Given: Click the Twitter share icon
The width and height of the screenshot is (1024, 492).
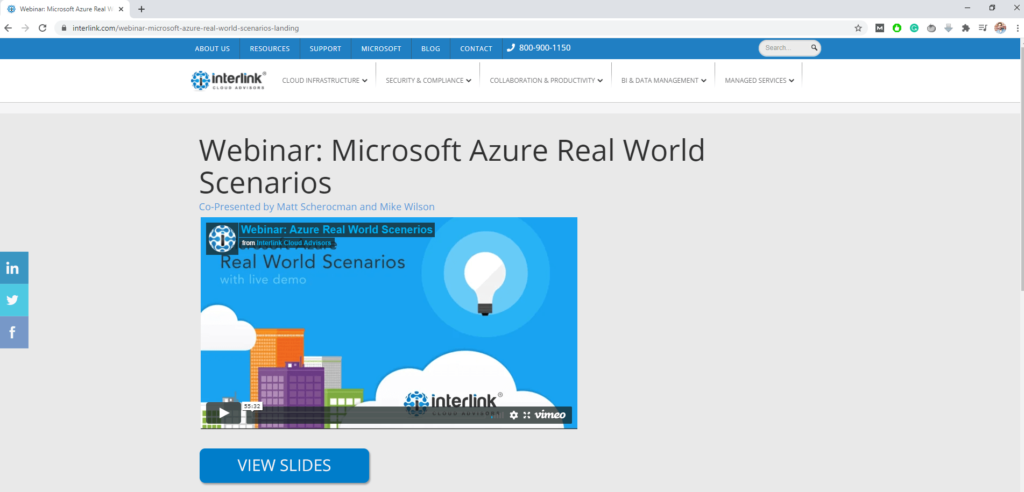Looking at the screenshot, I should pyautogui.click(x=13, y=300).
